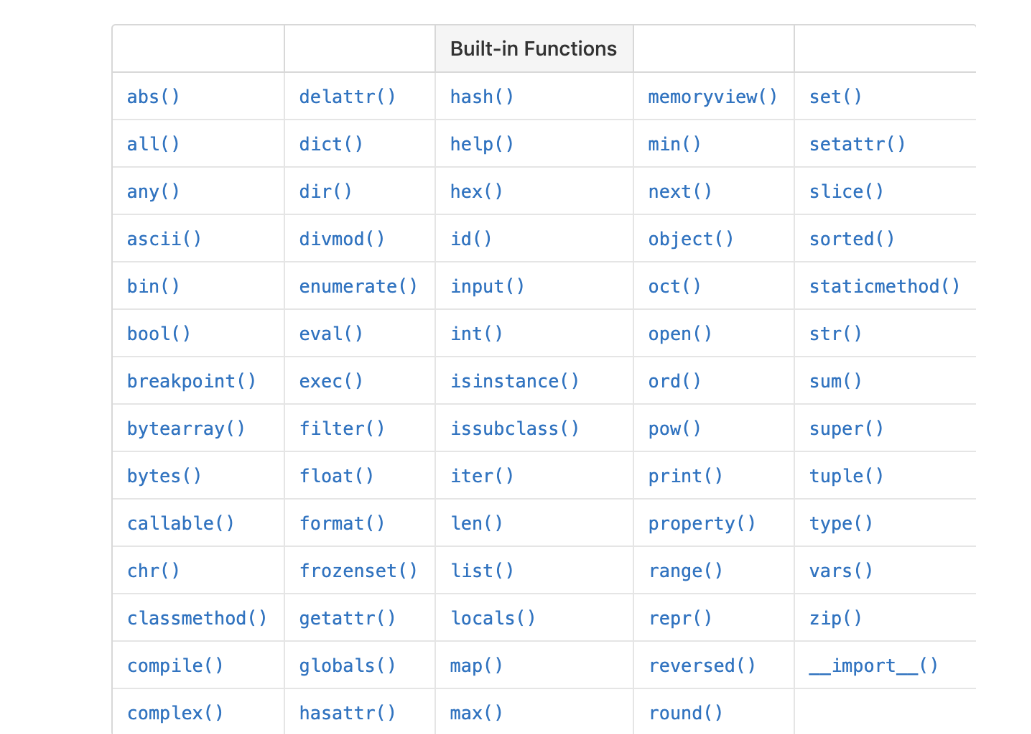Select the staticmethod() link
This screenshot has height=734, width=1031.
[884, 287]
